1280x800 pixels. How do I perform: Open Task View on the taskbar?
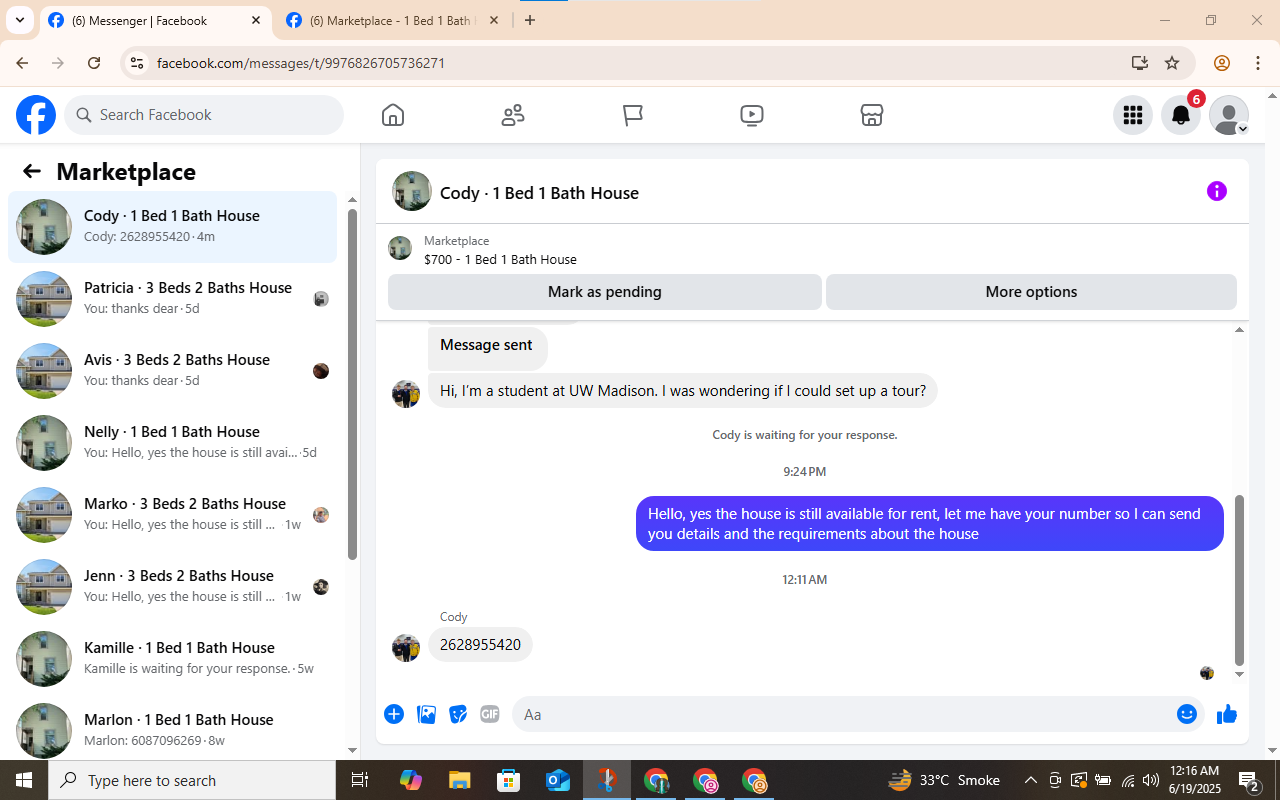click(360, 780)
